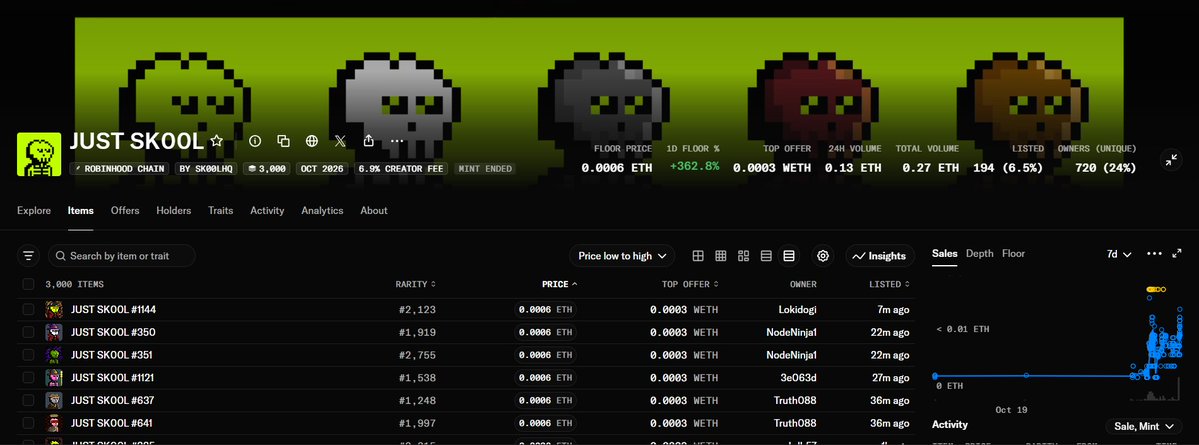Click the JUST SKOOL #1121 thumbnail image
The height and width of the screenshot is (445, 1199).
click(54, 378)
